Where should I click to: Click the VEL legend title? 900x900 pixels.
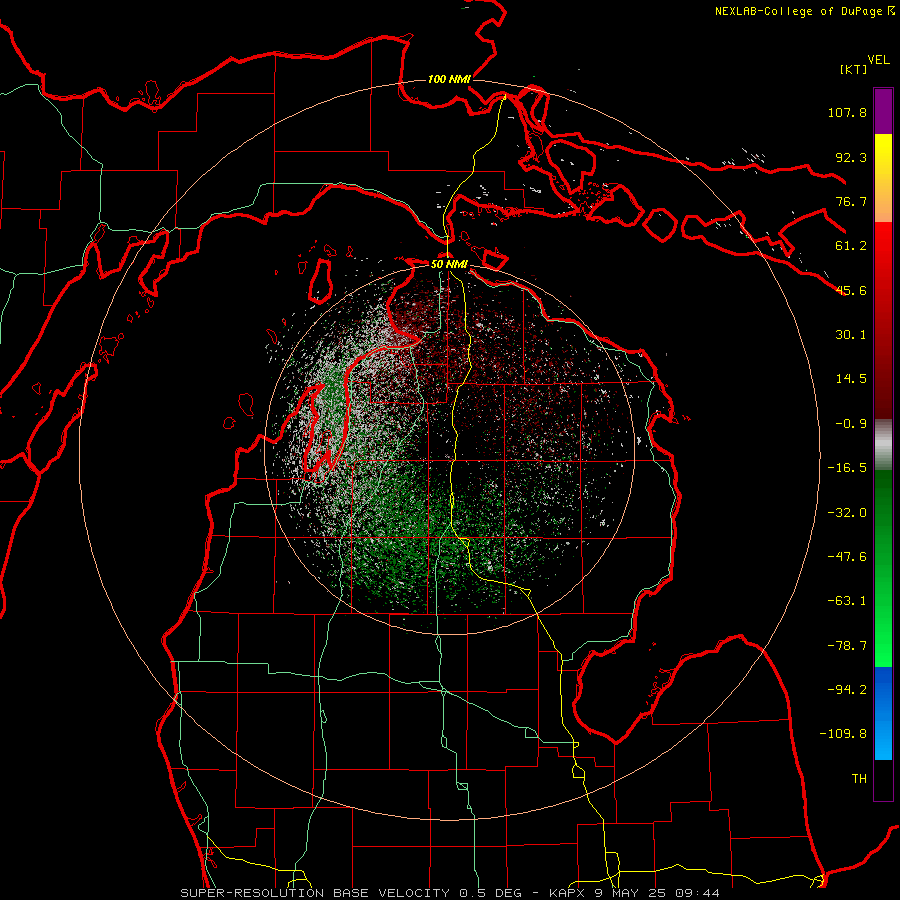pos(878,60)
